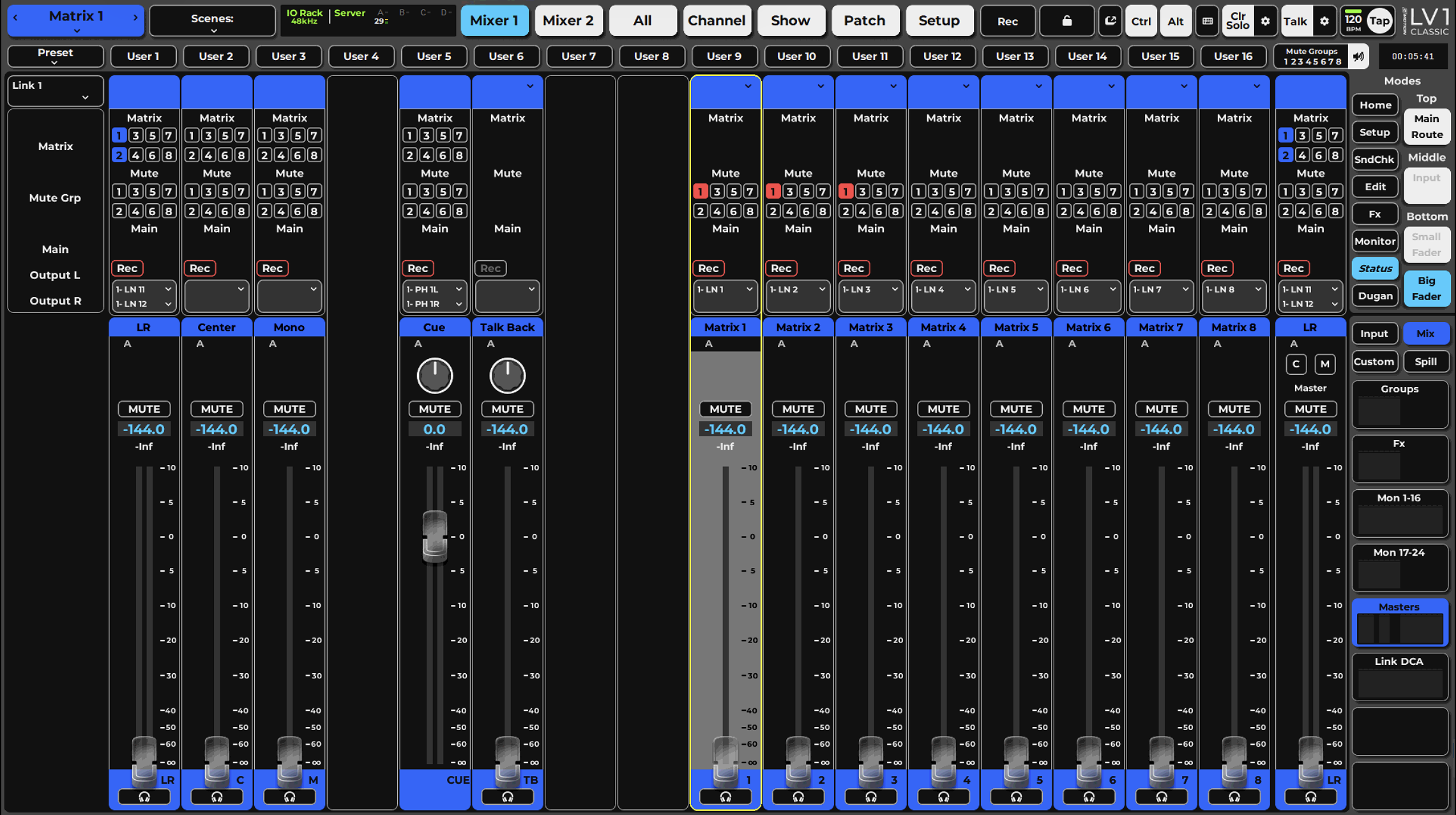Click the Rec button in top bar

pos(1008,21)
